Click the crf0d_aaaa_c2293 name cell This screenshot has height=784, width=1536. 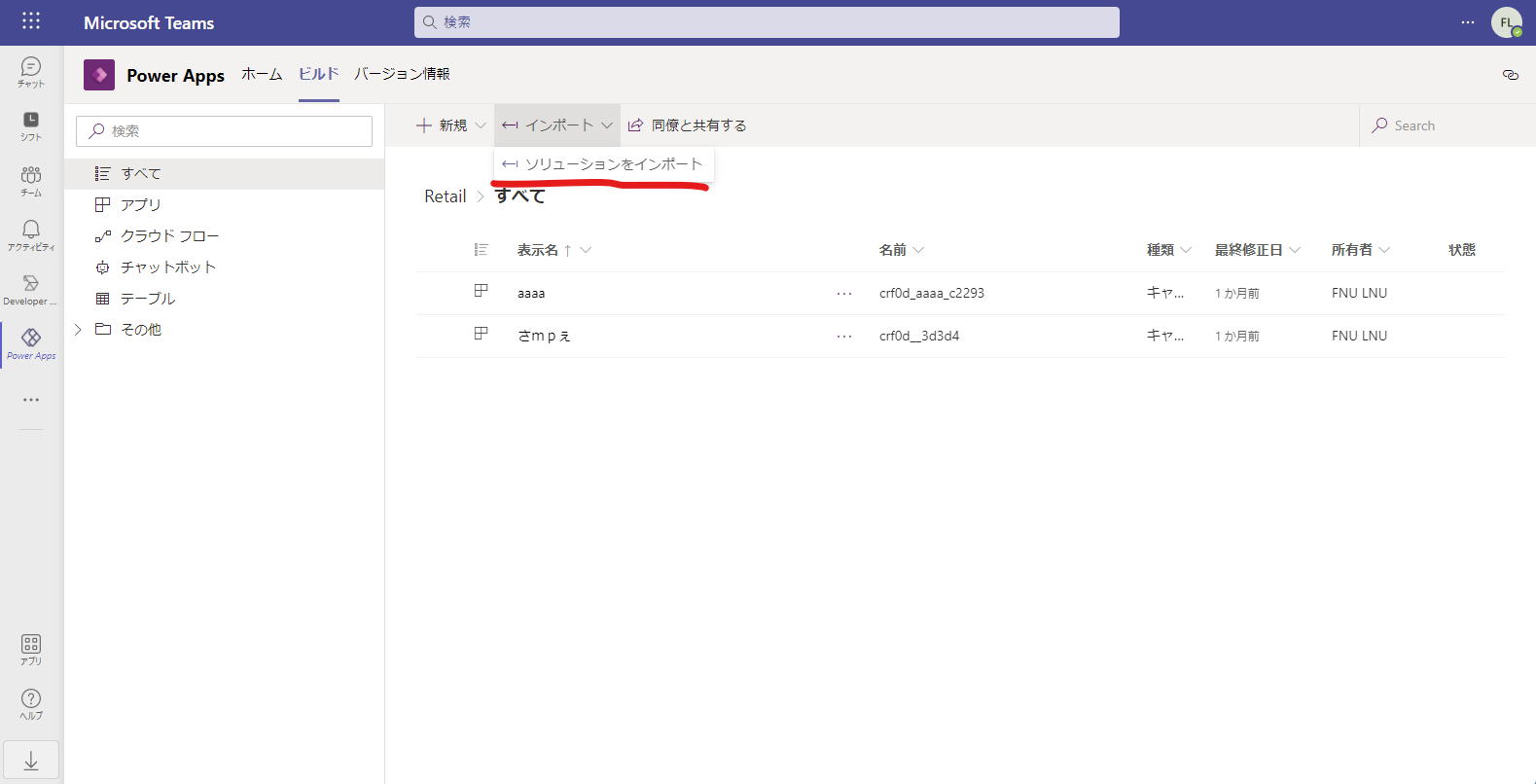click(932, 293)
